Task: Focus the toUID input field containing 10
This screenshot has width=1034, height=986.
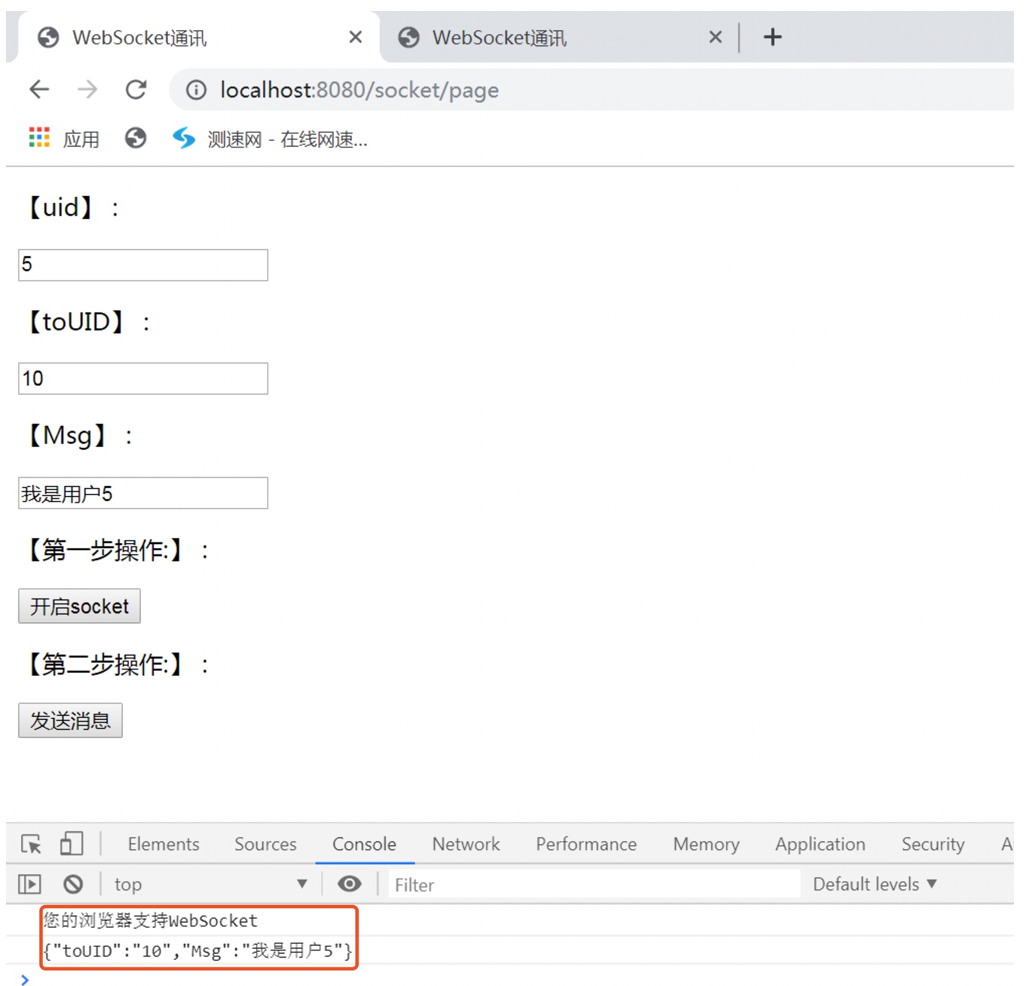Action: pos(143,379)
